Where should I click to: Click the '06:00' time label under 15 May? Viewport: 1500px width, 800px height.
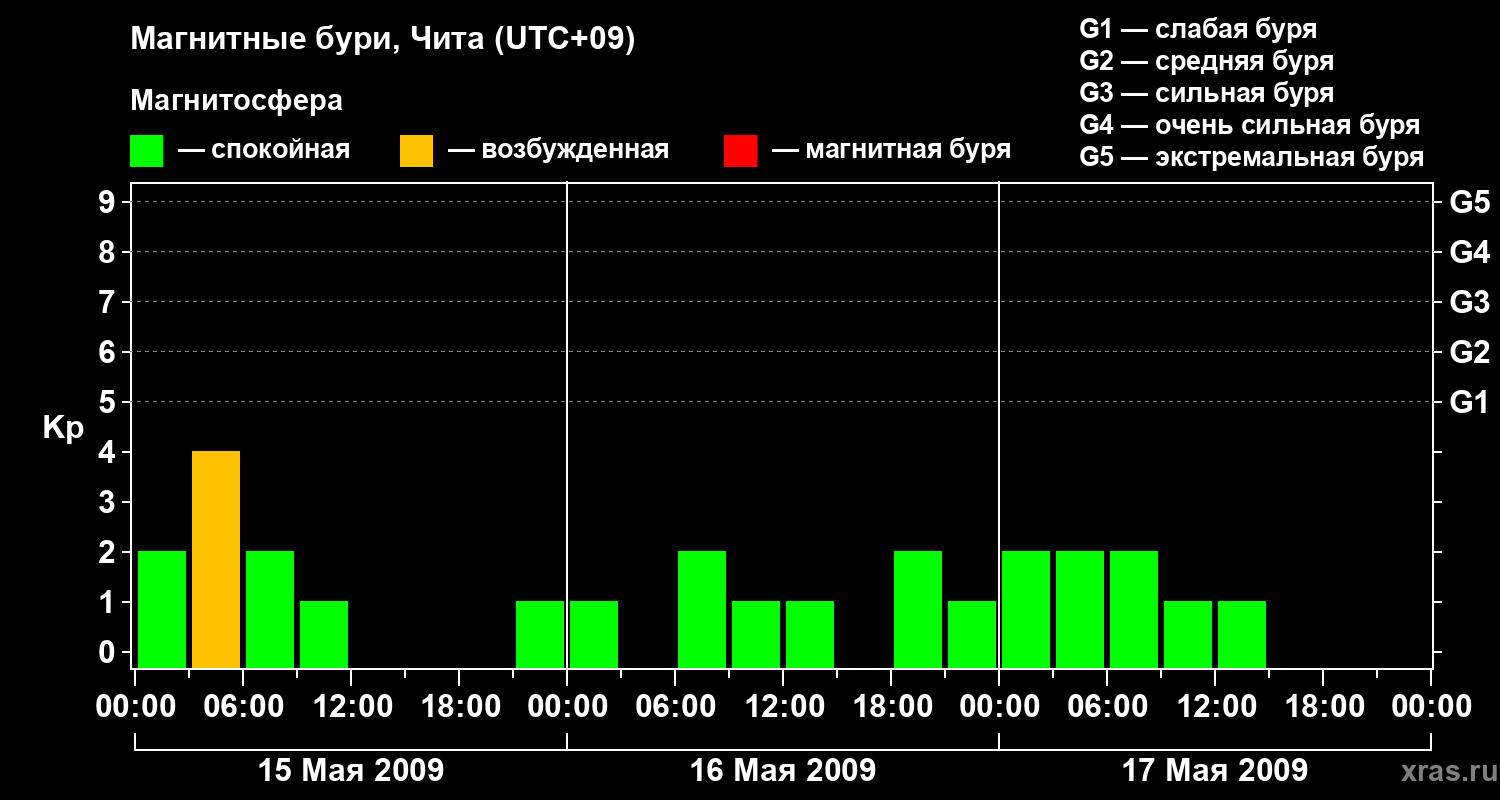pyautogui.click(x=243, y=706)
